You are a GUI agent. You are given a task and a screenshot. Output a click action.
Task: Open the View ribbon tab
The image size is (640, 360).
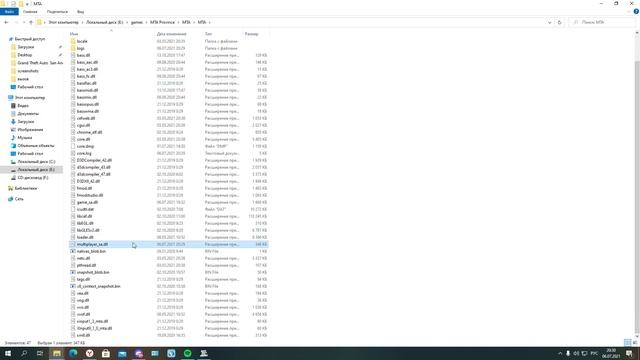coord(80,12)
